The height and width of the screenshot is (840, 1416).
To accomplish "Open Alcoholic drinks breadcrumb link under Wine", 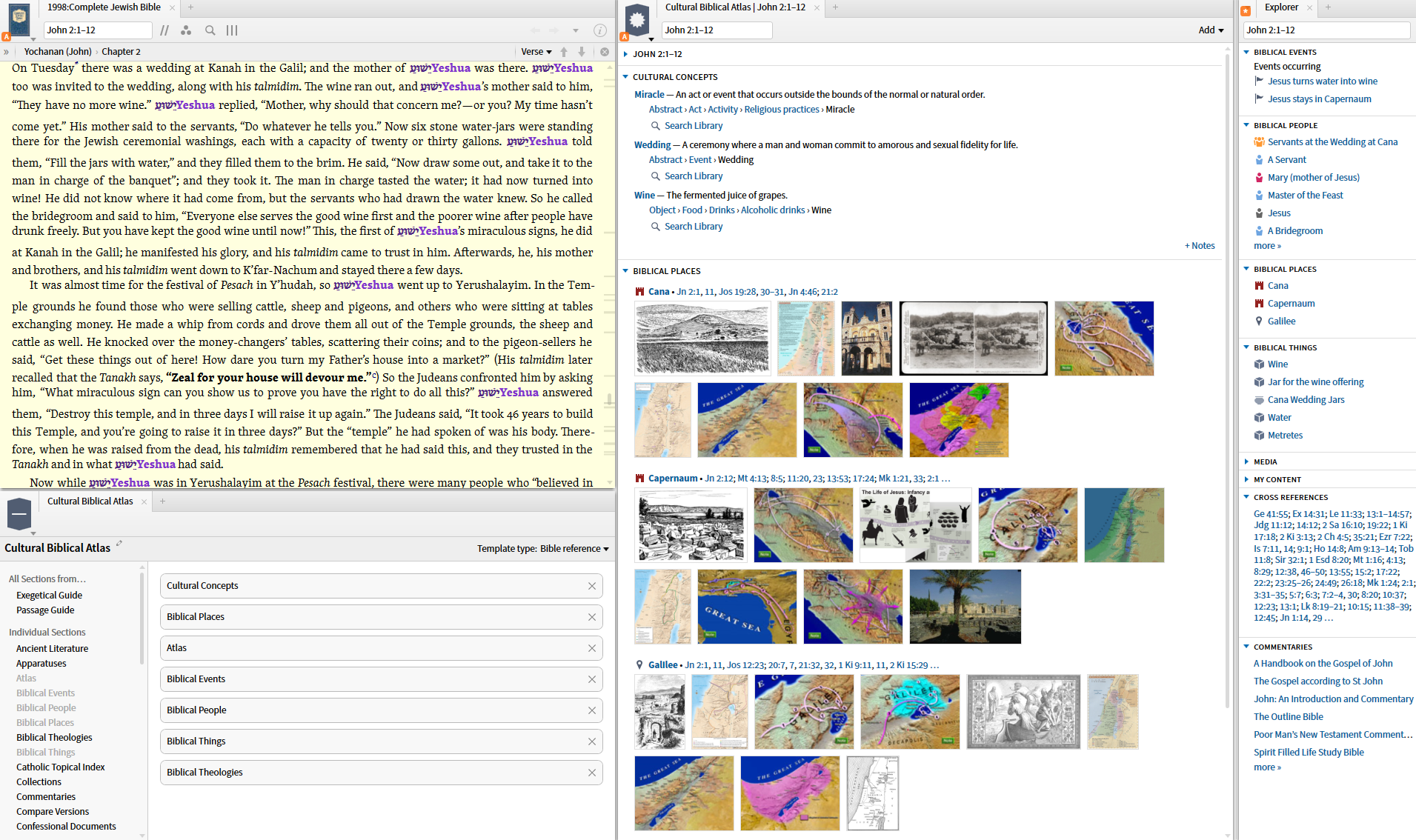I will click(773, 210).
